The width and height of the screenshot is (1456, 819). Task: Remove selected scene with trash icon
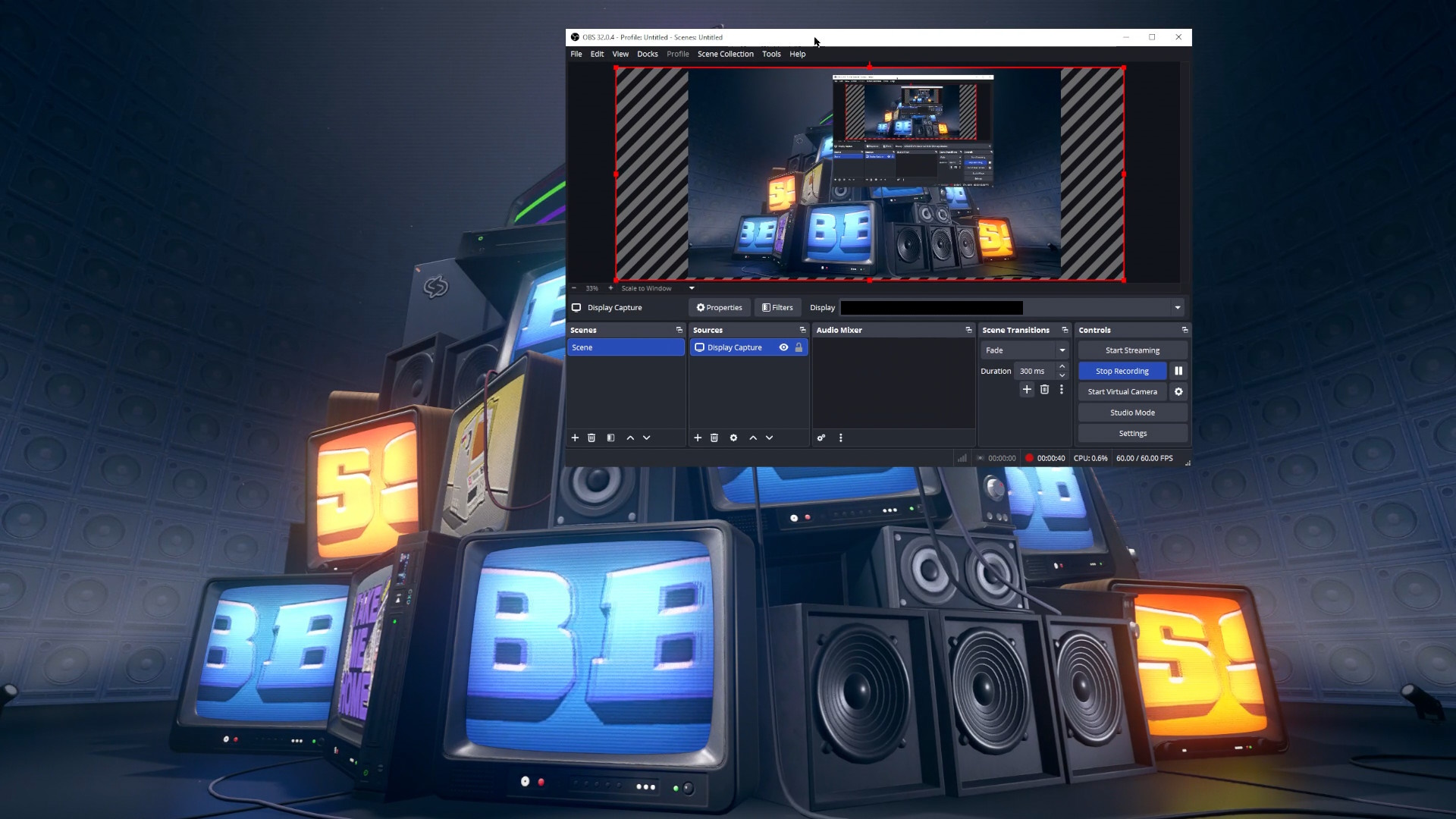[x=591, y=438]
